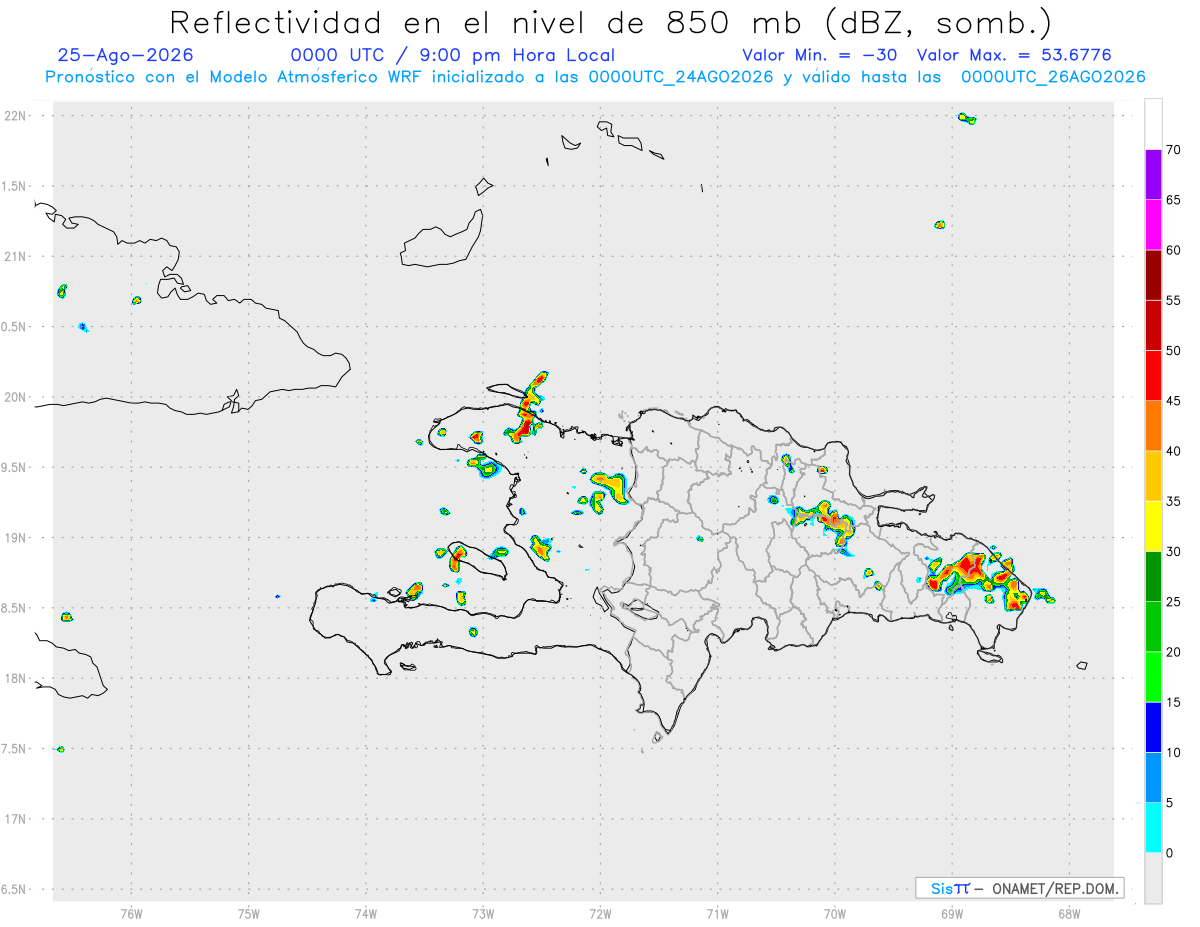Click the '0' value on the color bar

click(1170, 853)
